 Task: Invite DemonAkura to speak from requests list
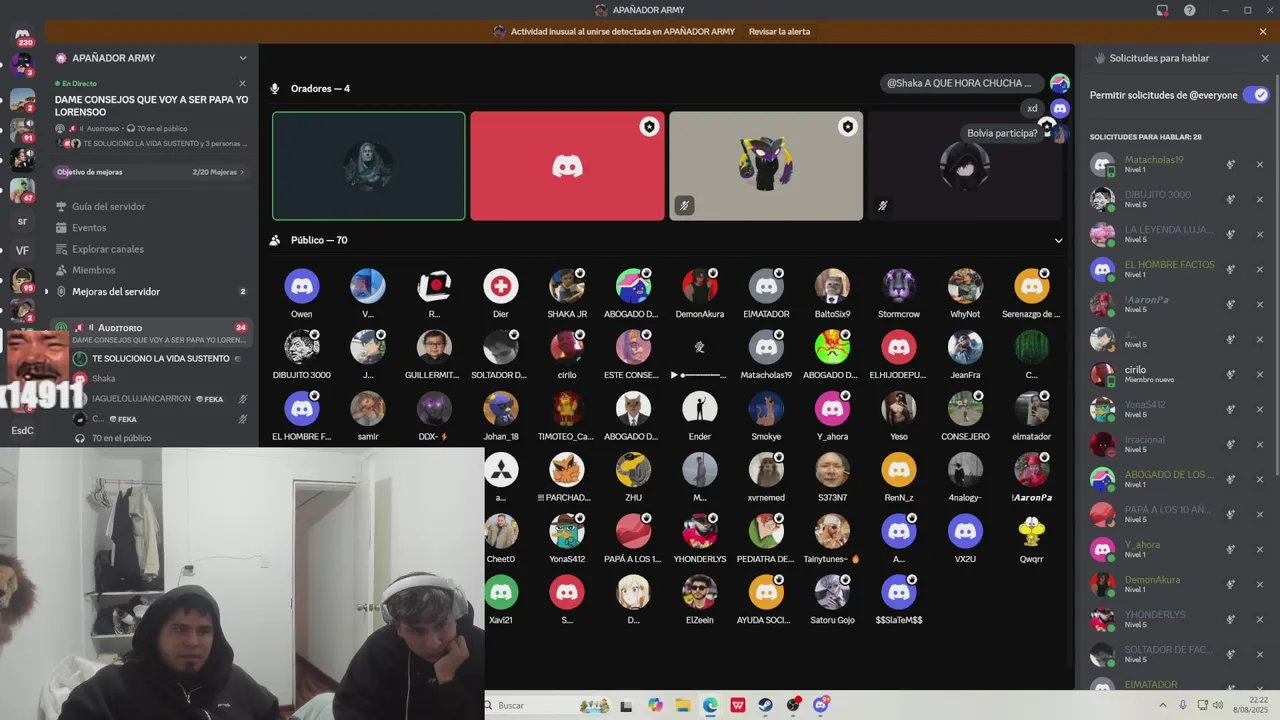pos(1231,584)
